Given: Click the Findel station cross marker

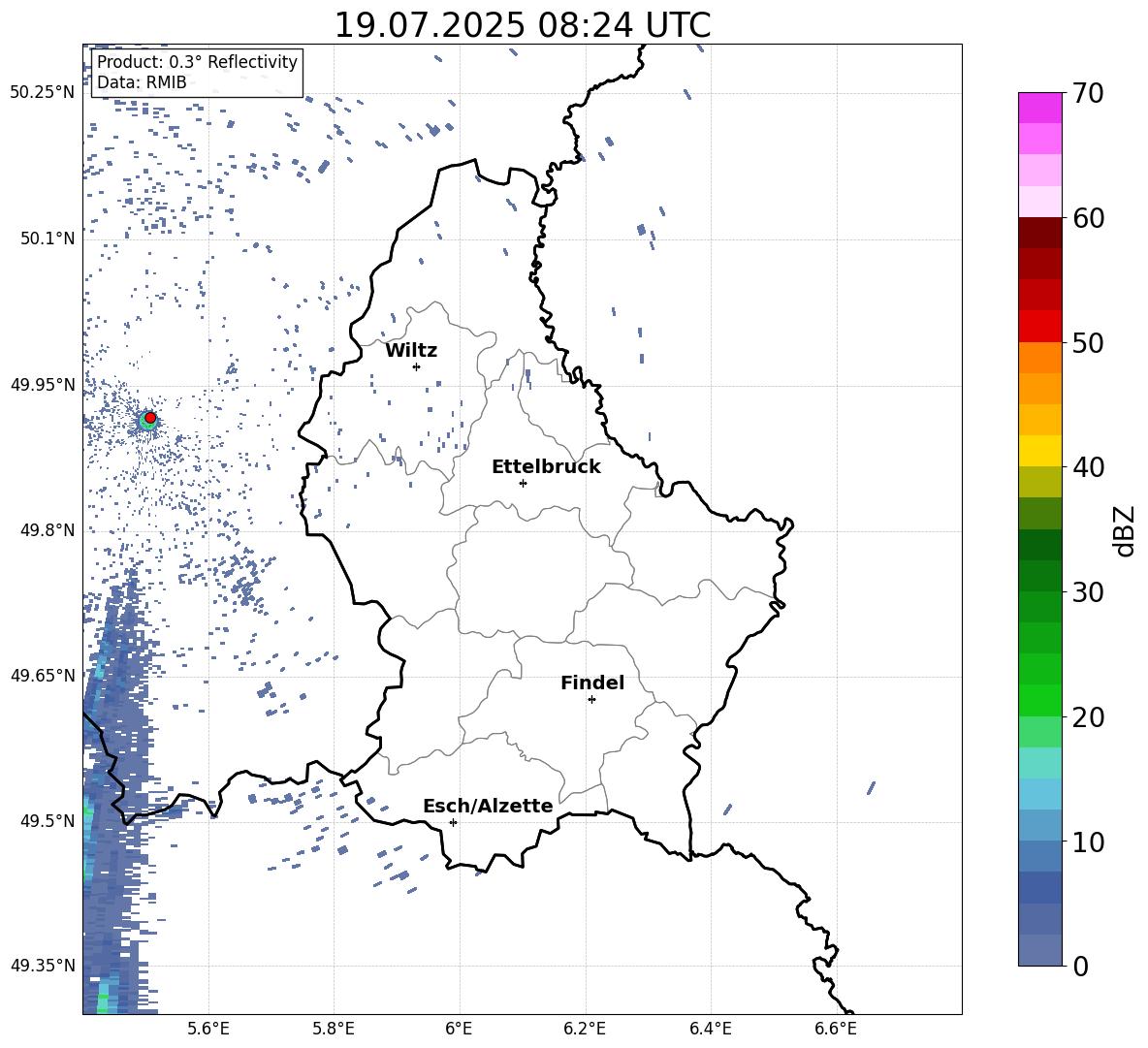Looking at the screenshot, I should (591, 700).
